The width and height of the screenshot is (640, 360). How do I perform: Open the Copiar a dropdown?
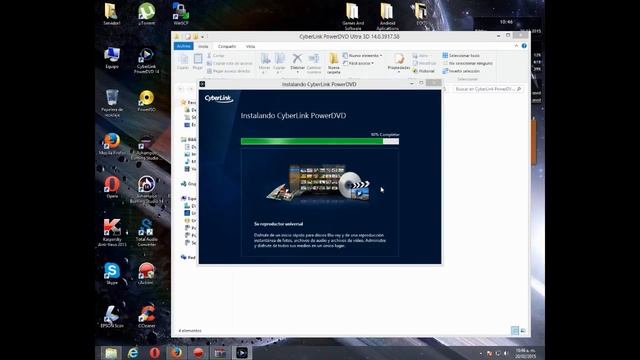(x=280, y=63)
